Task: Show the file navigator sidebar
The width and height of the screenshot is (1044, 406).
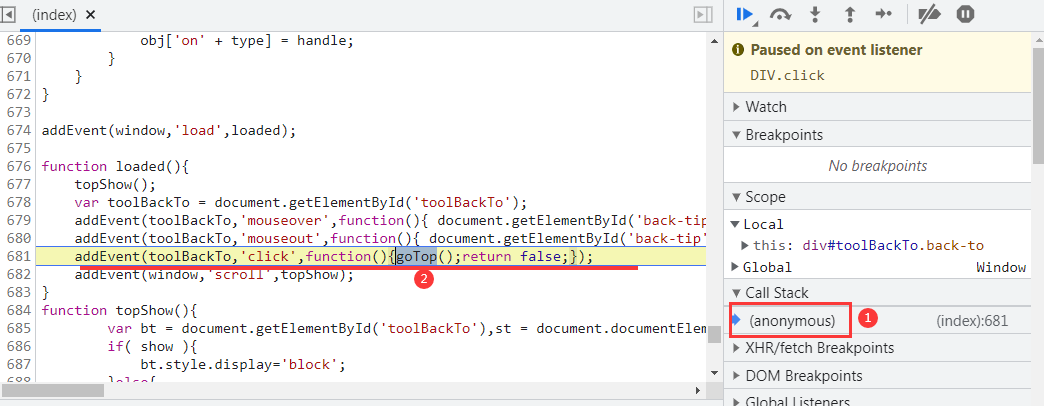Action: 10,15
